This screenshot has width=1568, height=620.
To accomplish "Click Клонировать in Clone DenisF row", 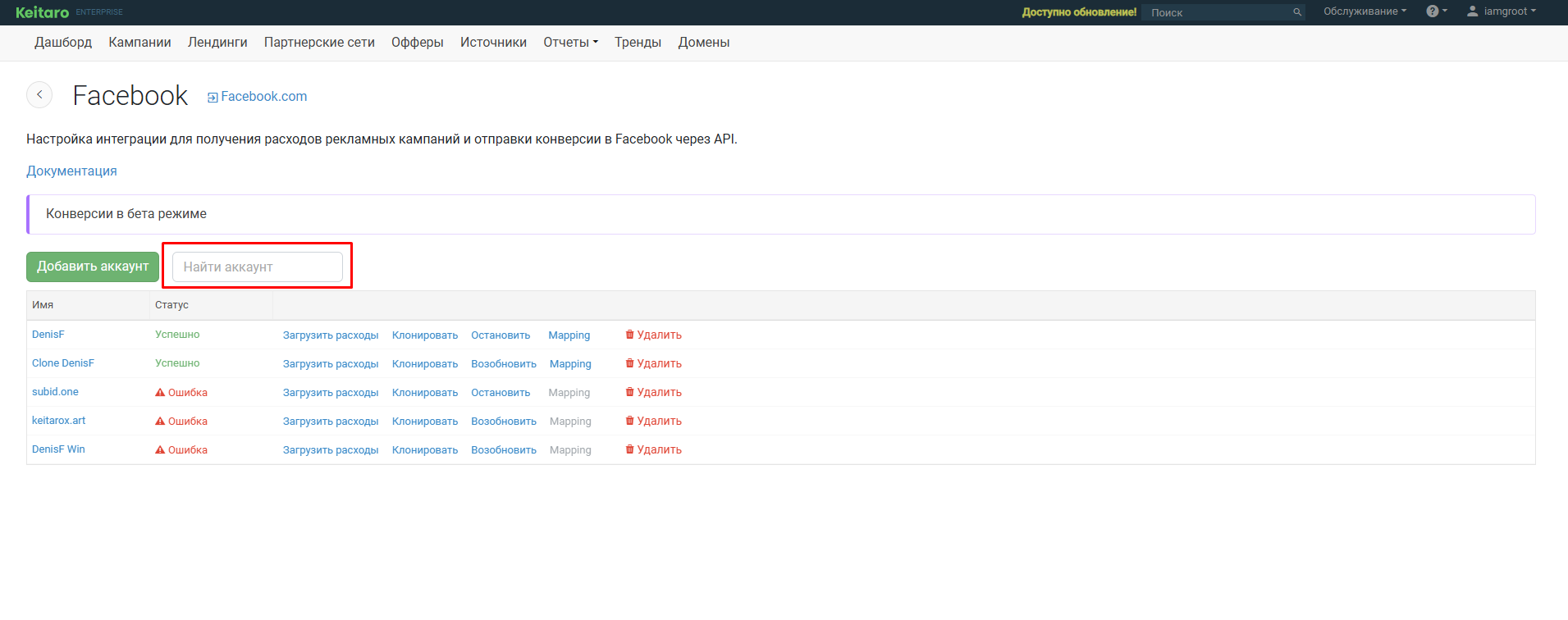I will pyautogui.click(x=425, y=364).
